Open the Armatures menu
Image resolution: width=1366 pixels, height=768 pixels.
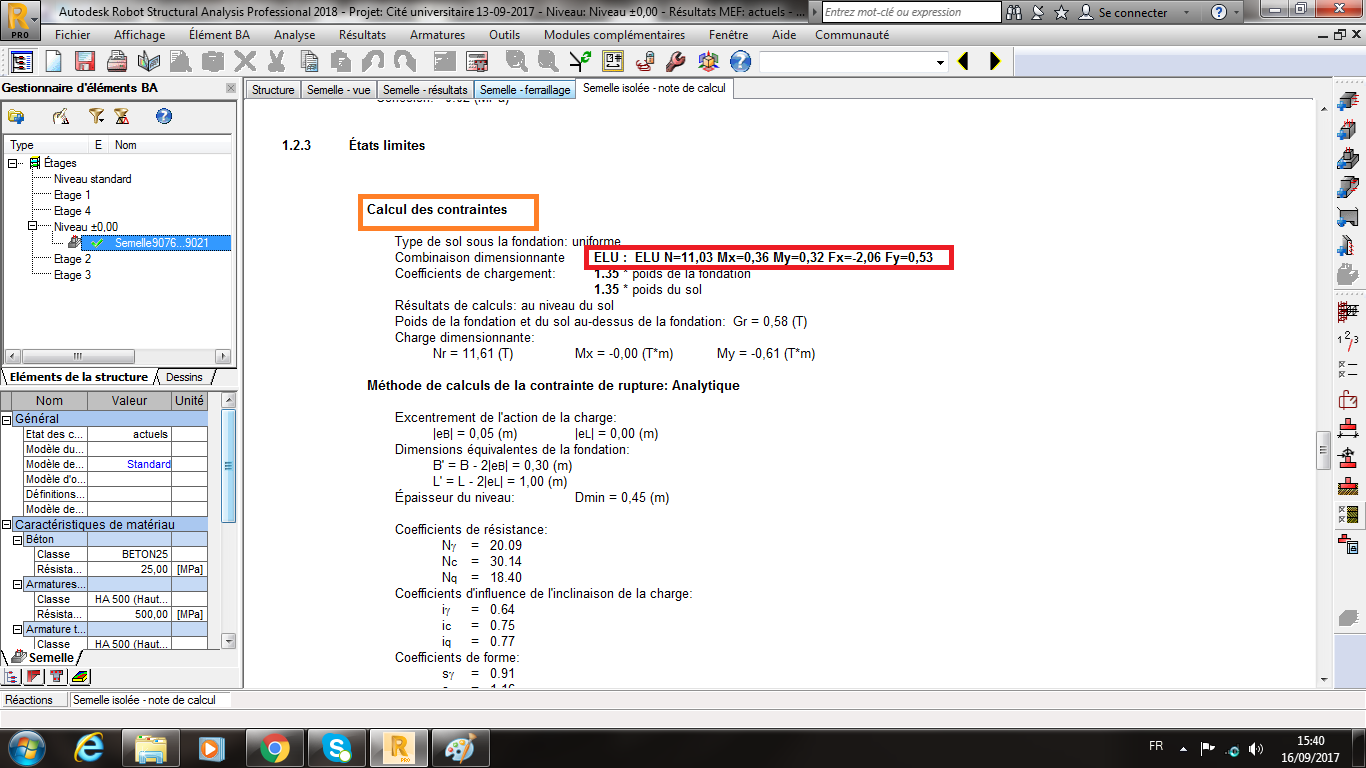click(x=437, y=35)
